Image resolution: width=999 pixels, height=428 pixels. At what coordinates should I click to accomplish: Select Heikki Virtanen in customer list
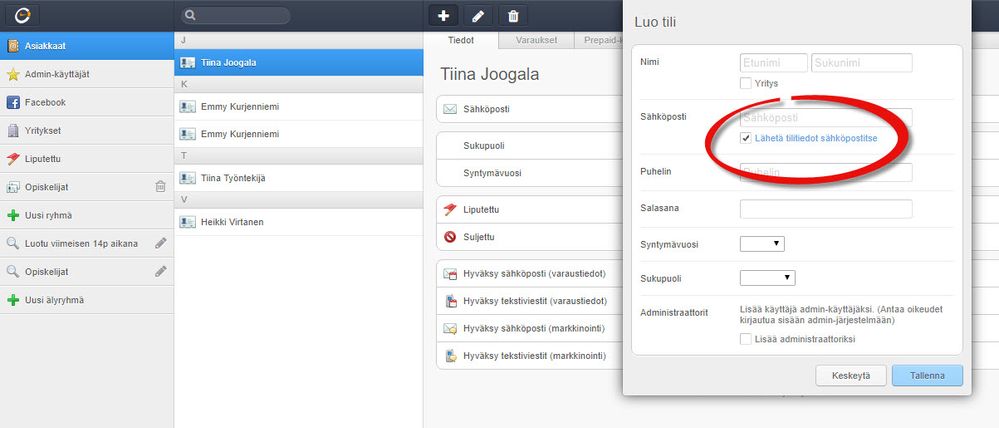tap(298, 222)
